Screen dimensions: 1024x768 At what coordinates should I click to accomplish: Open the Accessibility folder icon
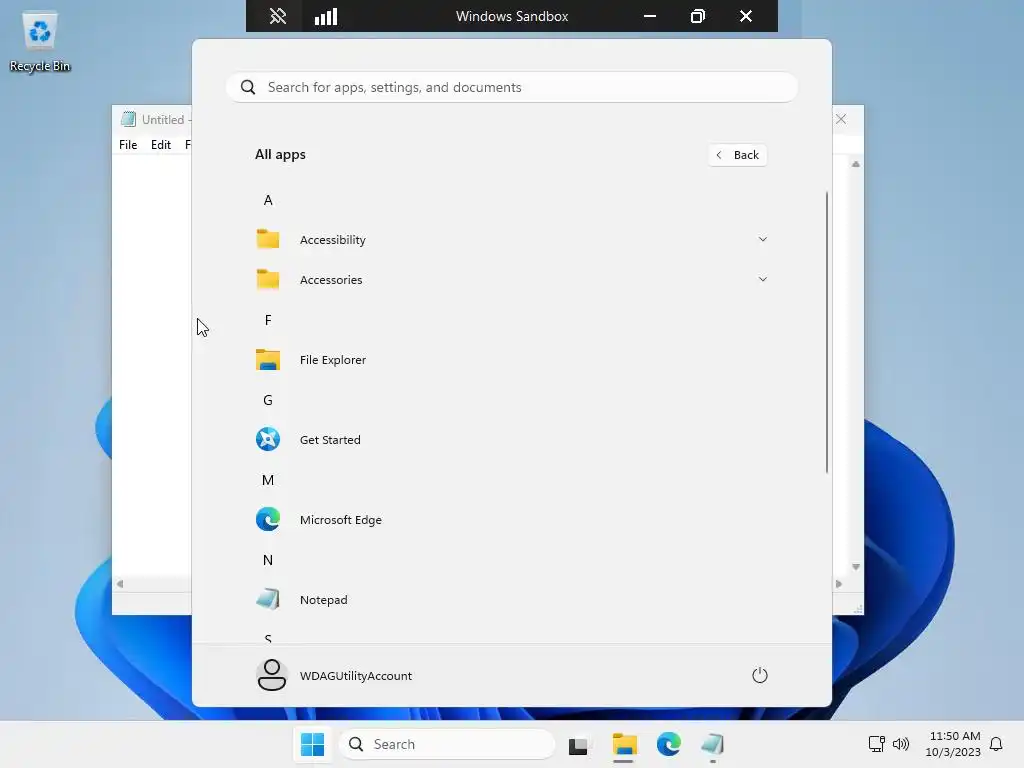pyautogui.click(x=268, y=239)
